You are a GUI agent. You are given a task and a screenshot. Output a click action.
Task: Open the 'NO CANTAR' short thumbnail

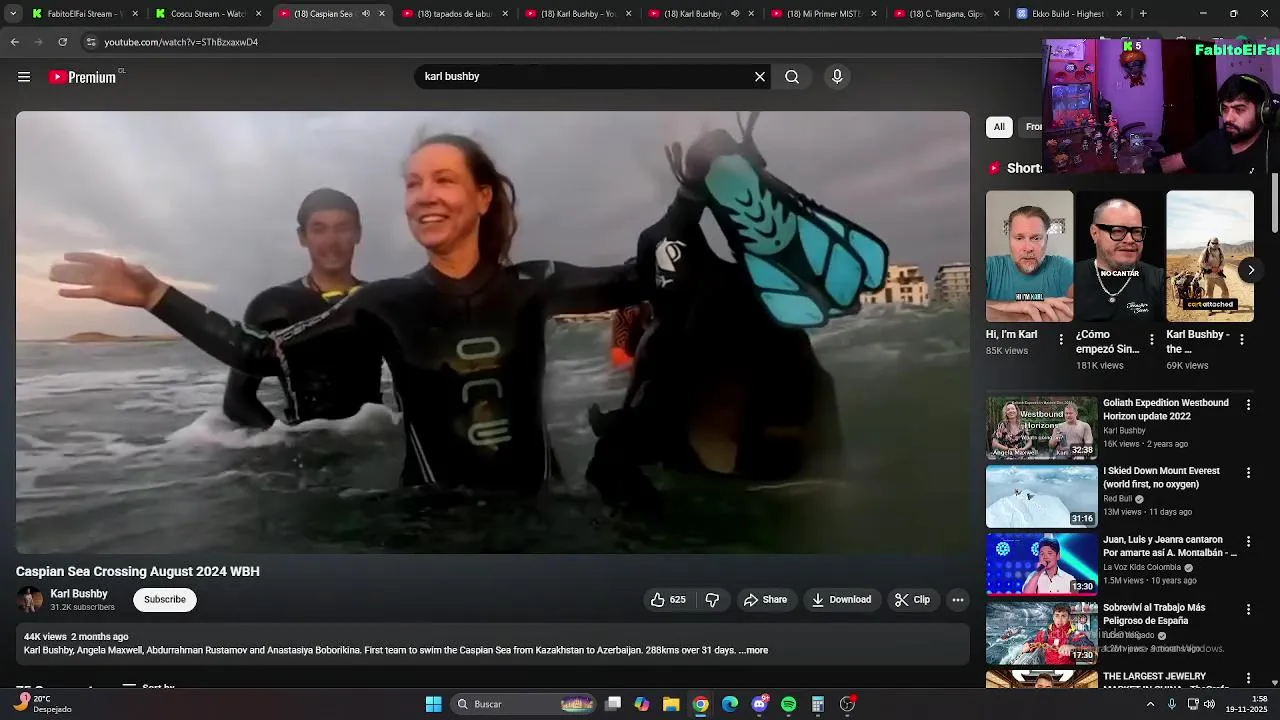pos(1119,256)
